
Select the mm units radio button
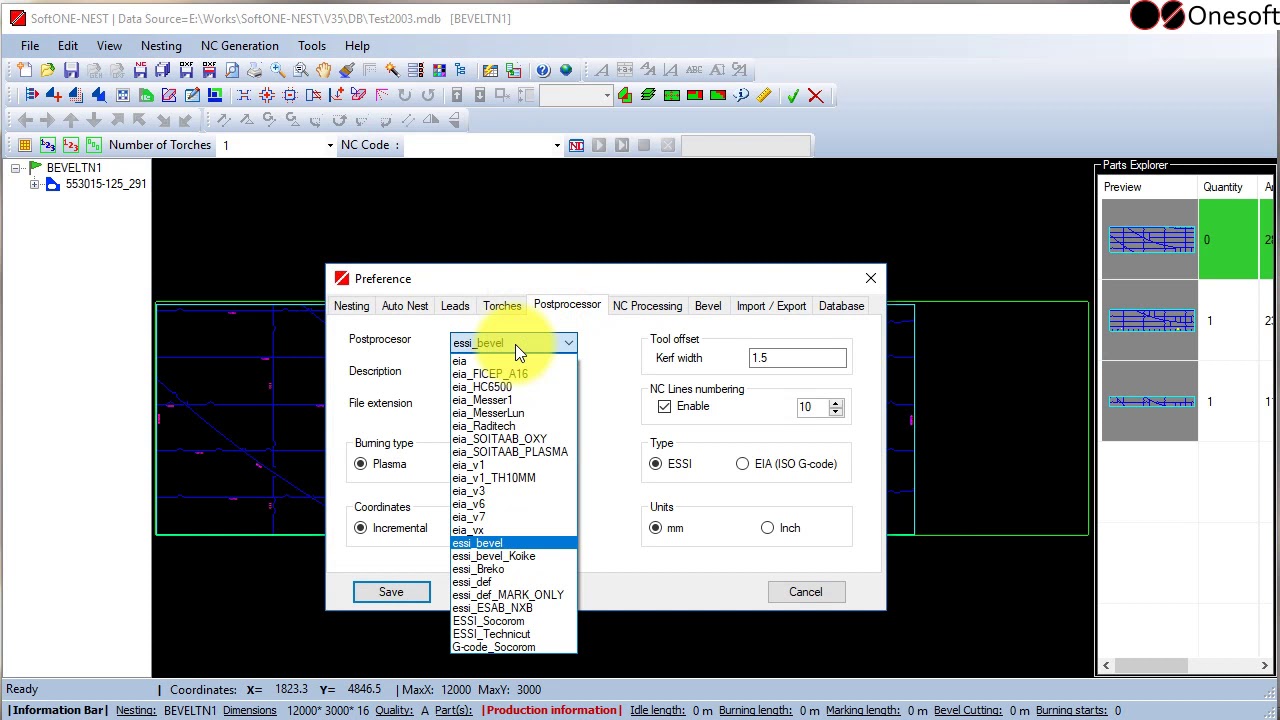[x=656, y=528]
